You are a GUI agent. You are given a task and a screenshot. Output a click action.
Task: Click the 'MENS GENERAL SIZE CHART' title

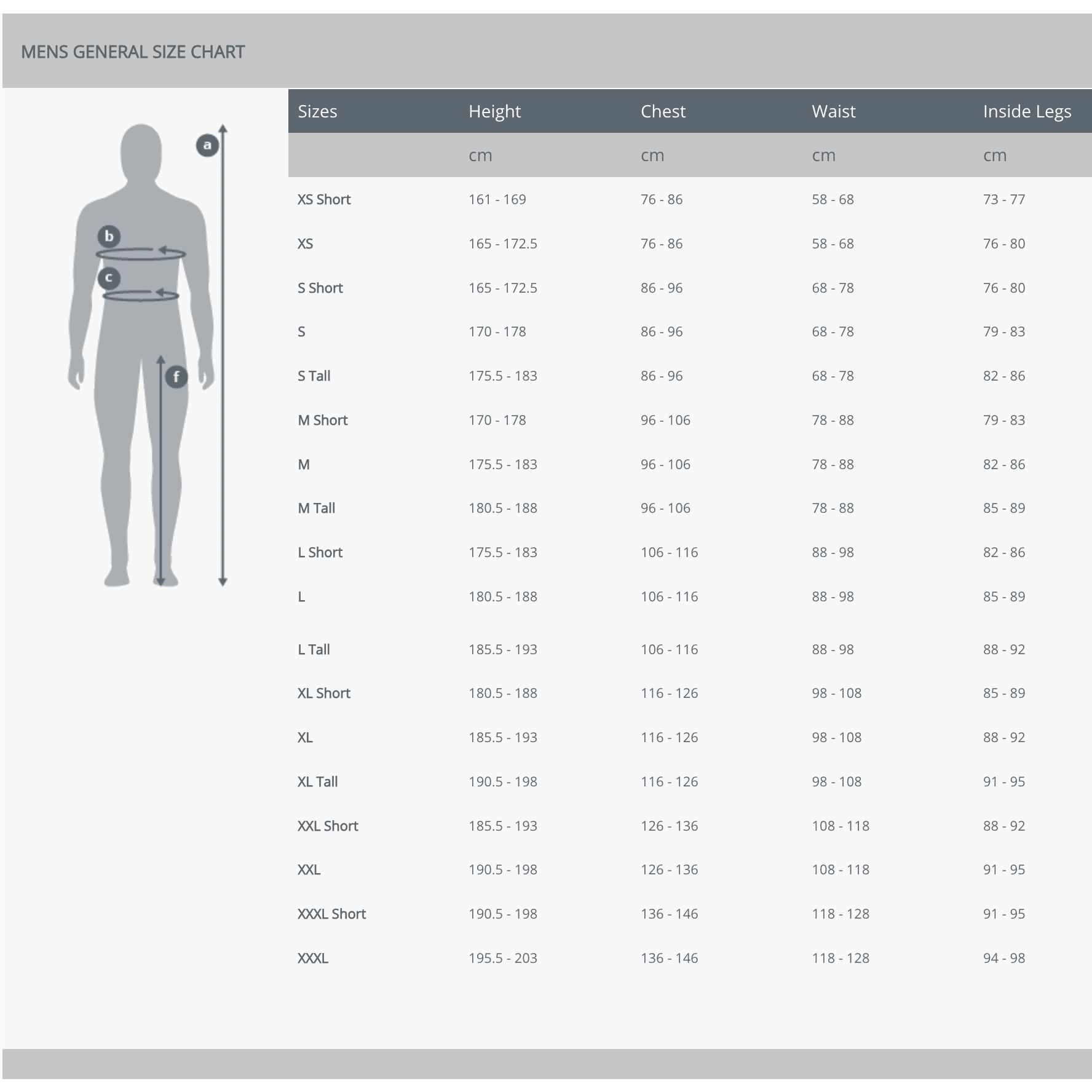[x=133, y=52]
